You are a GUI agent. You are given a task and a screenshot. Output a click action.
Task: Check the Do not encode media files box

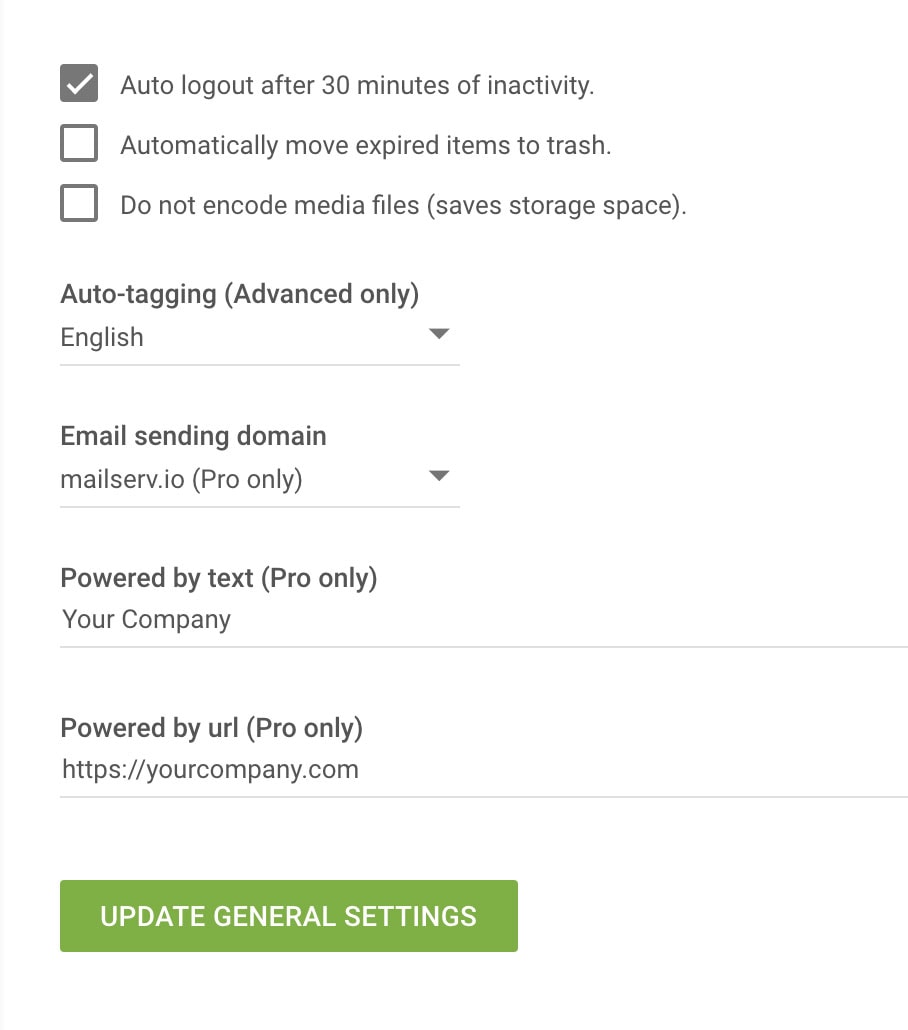pyautogui.click(x=79, y=204)
